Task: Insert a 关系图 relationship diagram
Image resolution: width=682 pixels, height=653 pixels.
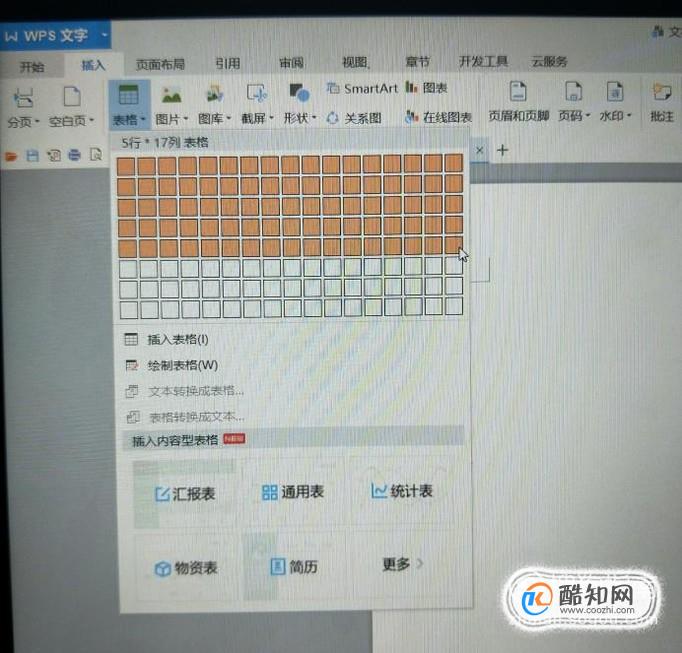Action: (x=354, y=118)
